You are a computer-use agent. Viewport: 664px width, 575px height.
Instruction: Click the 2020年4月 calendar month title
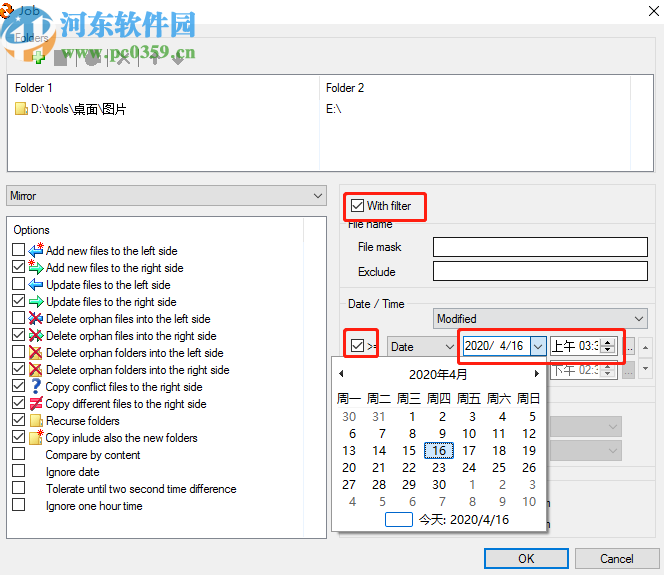coord(438,374)
